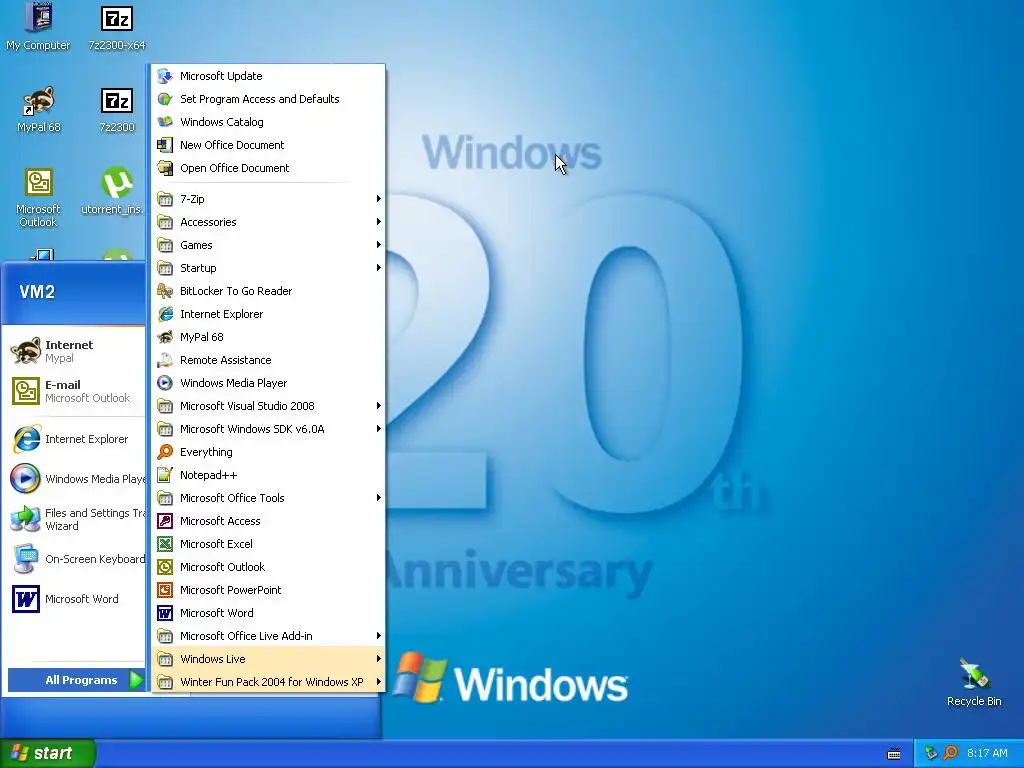Image resolution: width=1024 pixels, height=768 pixels.
Task: Launch MyPal 68 from All Programs list
Action: pyautogui.click(x=268, y=337)
